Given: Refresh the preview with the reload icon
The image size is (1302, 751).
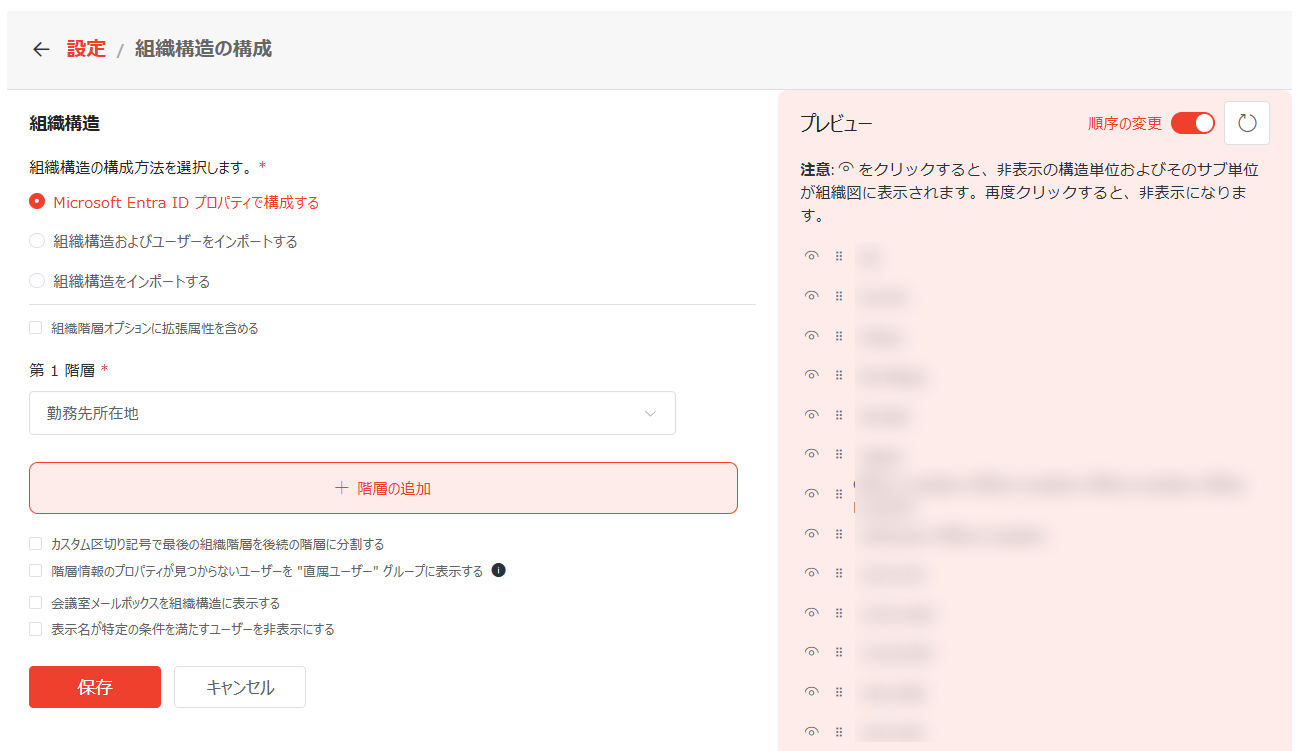Looking at the screenshot, I should [1246, 123].
